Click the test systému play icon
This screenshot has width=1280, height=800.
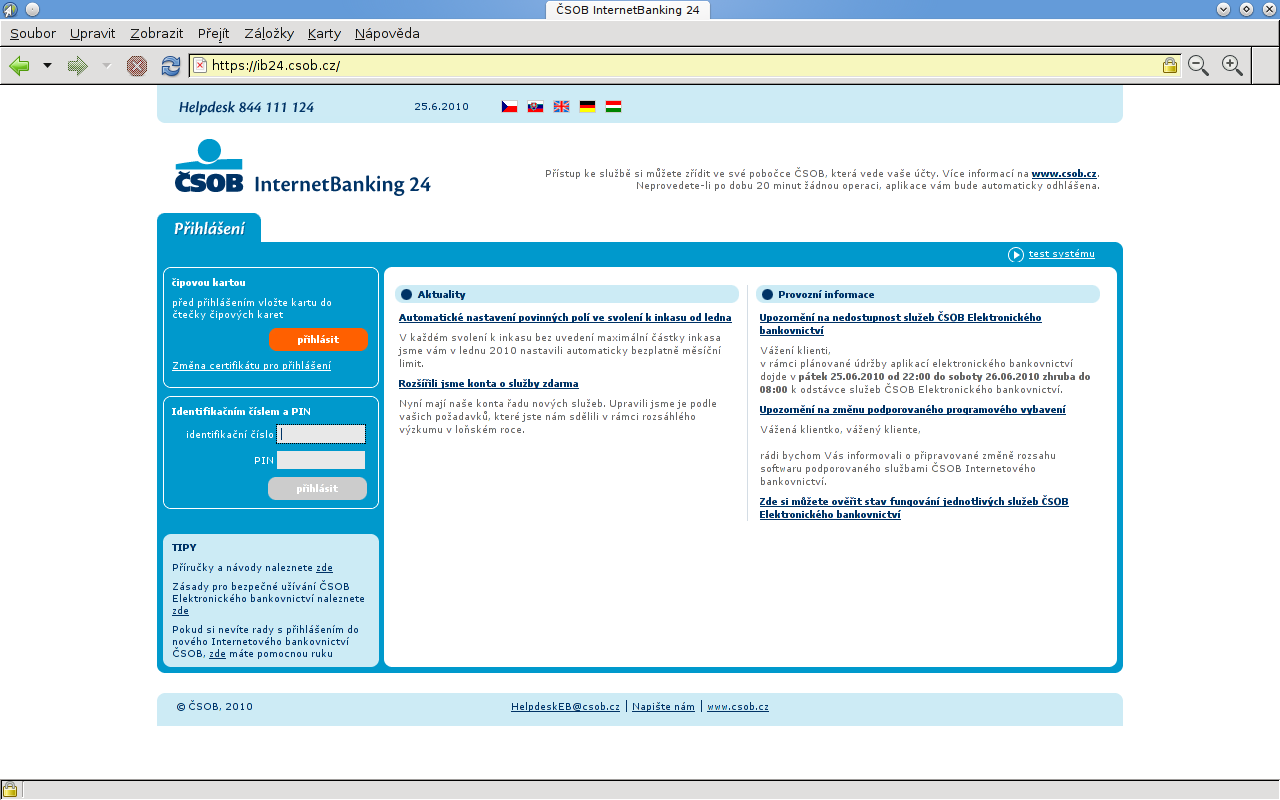tap(1016, 254)
